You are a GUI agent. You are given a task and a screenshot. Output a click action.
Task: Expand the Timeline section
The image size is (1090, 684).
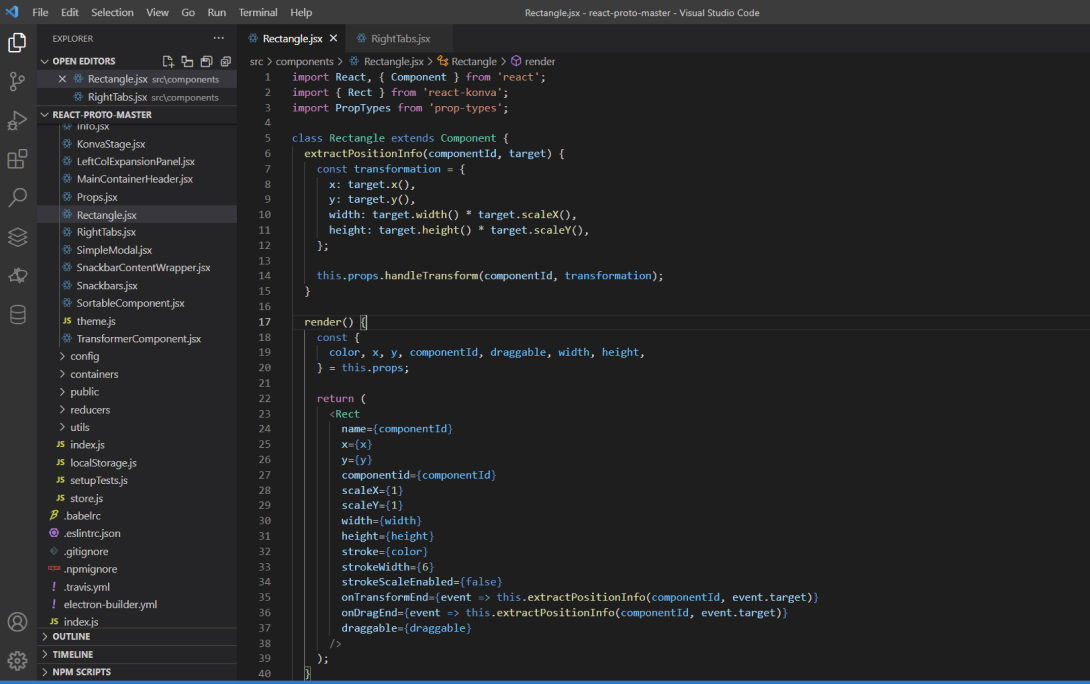pyautogui.click(x=72, y=654)
